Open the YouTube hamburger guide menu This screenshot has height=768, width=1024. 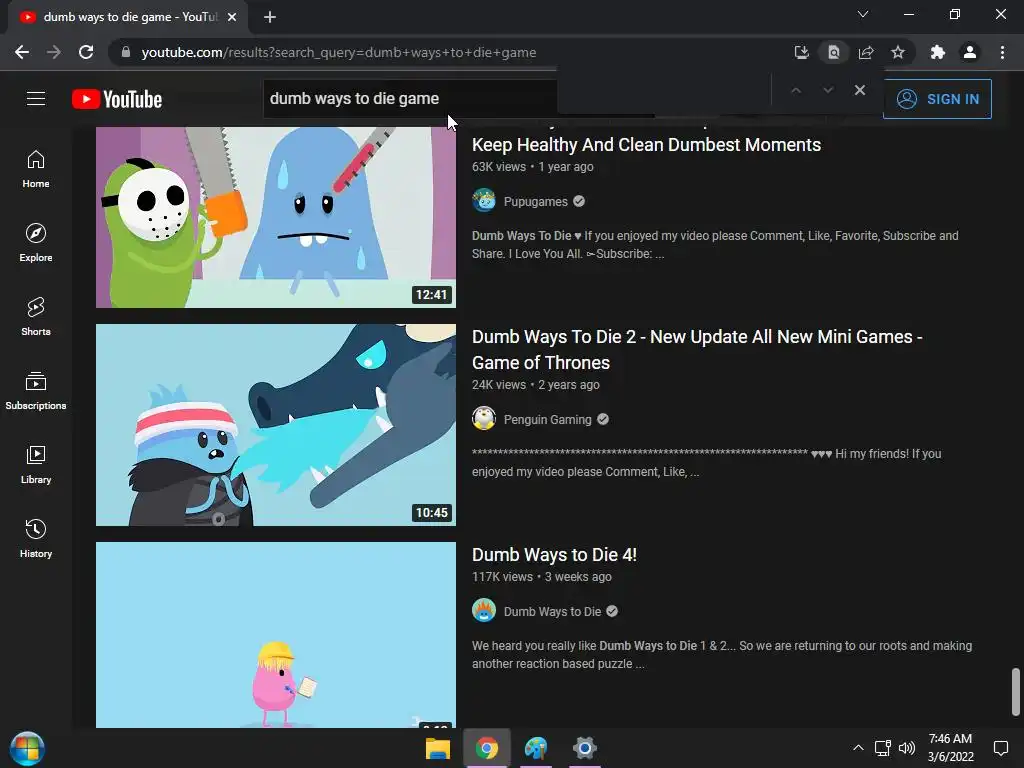click(x=36, y=99)
